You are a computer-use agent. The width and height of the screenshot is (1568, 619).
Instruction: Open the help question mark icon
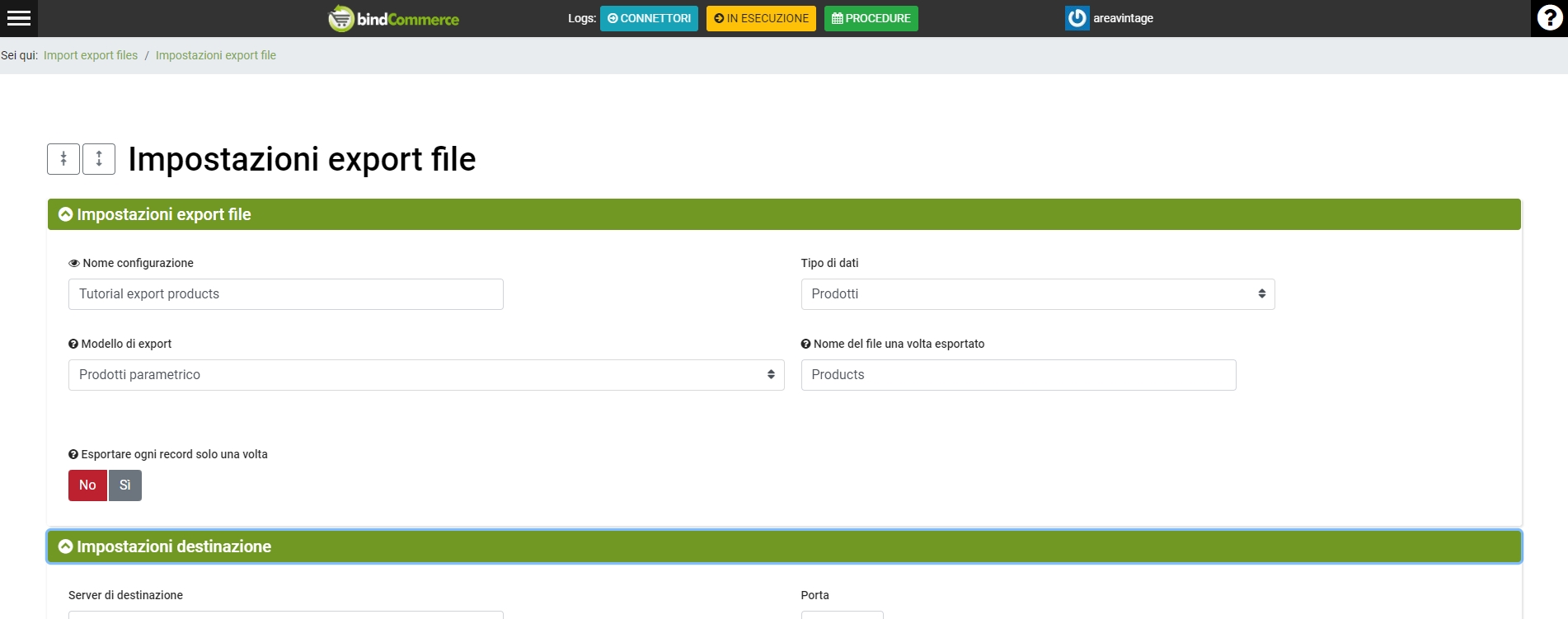point(1549,18)
